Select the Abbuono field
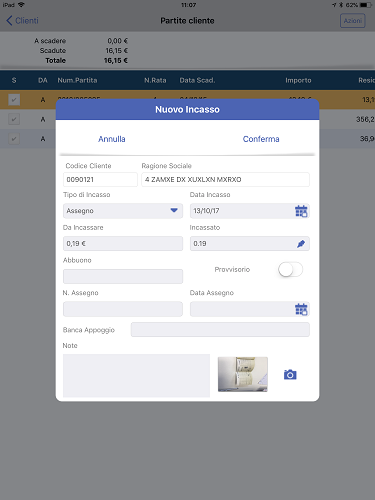Screen dimensions: 375x500 [123, 276]
